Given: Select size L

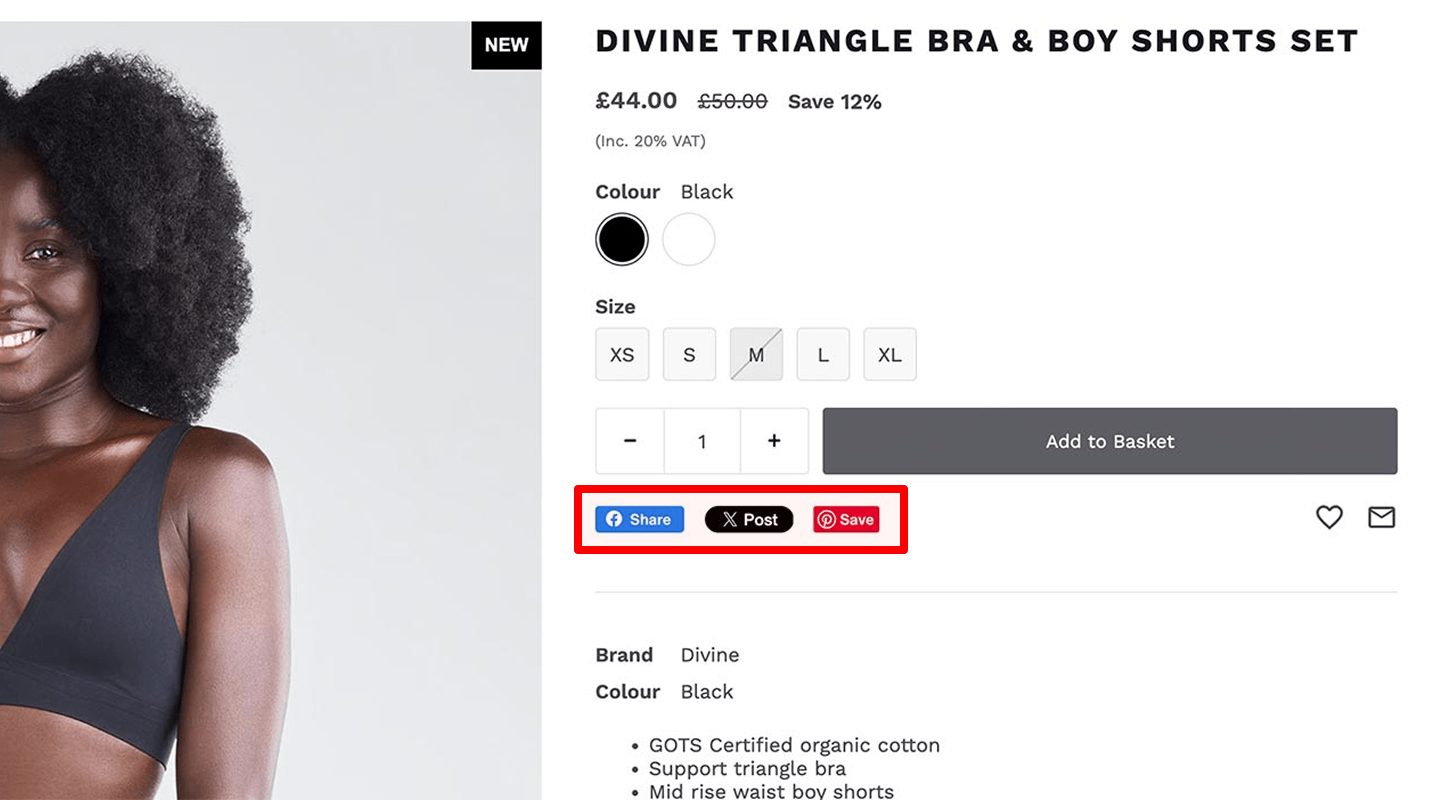Looking at the screenshot, I should (823, 354).
